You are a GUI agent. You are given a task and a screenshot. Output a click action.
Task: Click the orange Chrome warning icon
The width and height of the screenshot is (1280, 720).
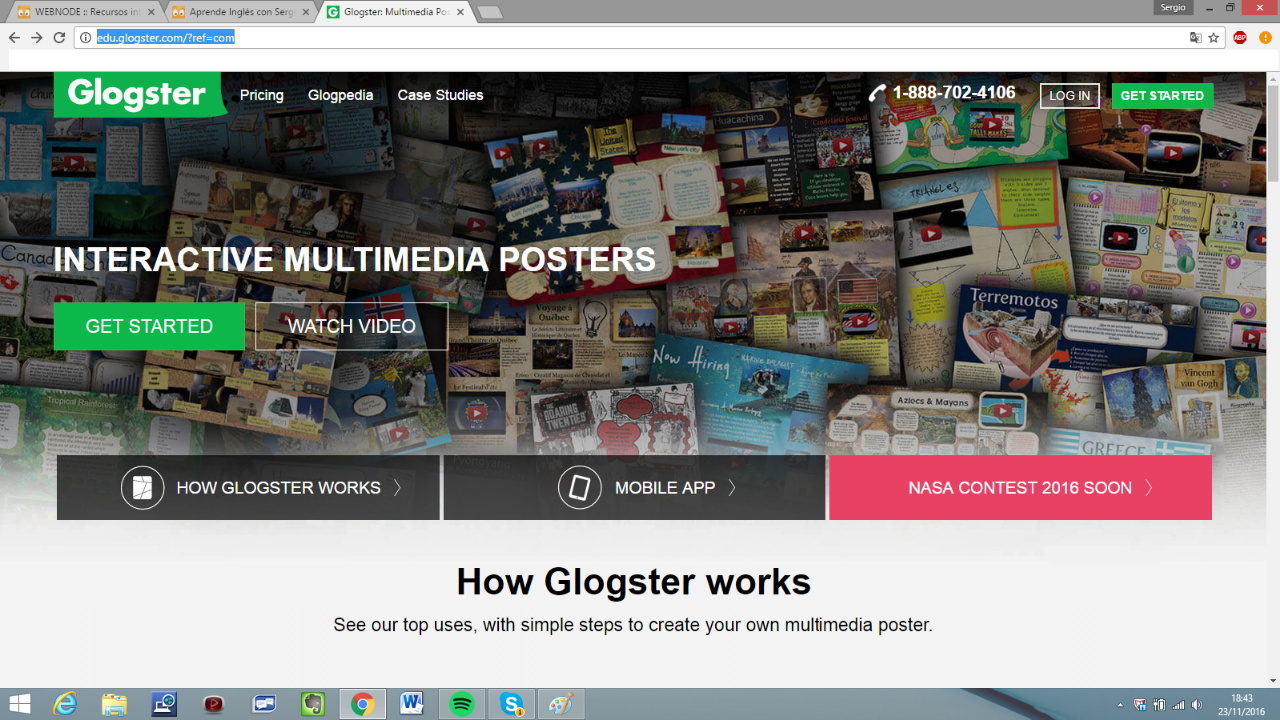[x=1265, y=38]
